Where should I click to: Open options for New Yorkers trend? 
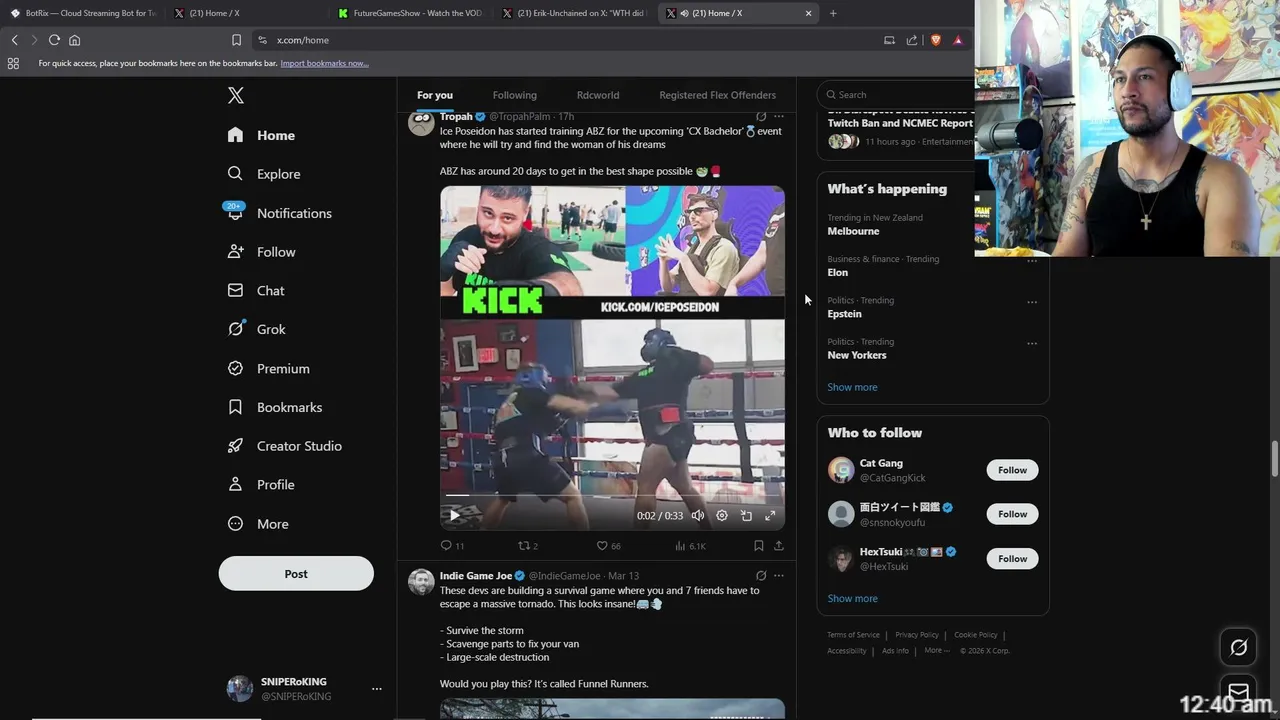coord(1032,343)
